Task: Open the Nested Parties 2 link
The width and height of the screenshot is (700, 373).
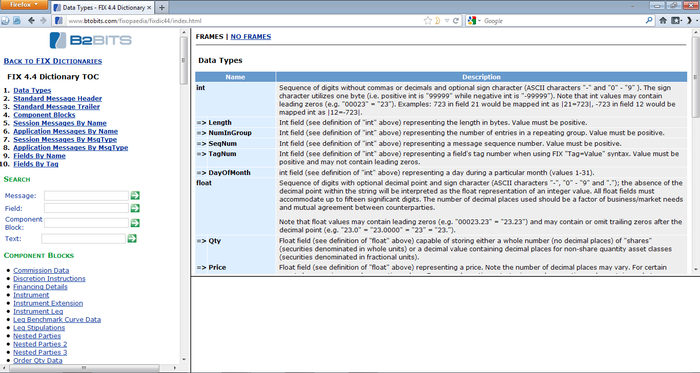Action: coord(40,344)
